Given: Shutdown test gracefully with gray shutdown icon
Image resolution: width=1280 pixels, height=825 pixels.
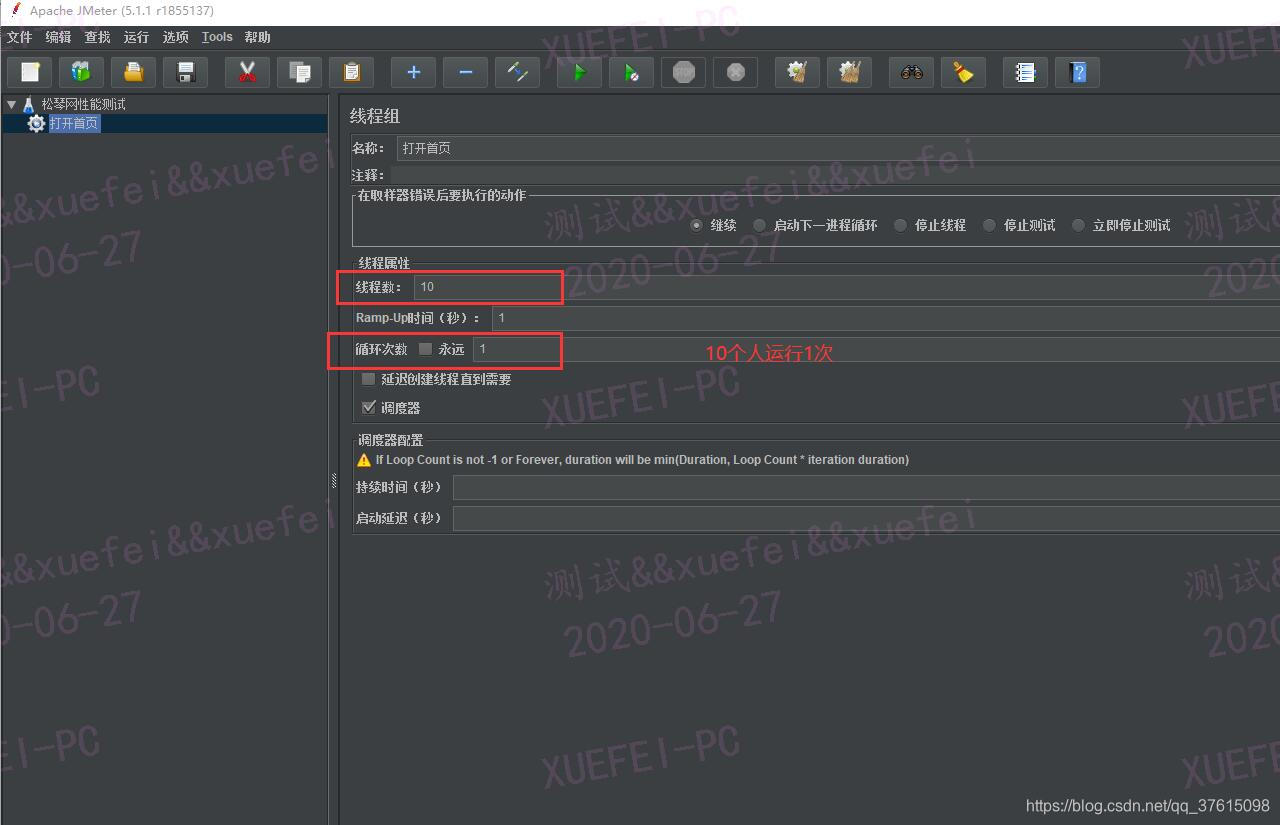Looking at the screenshot, I should point(735,72).
